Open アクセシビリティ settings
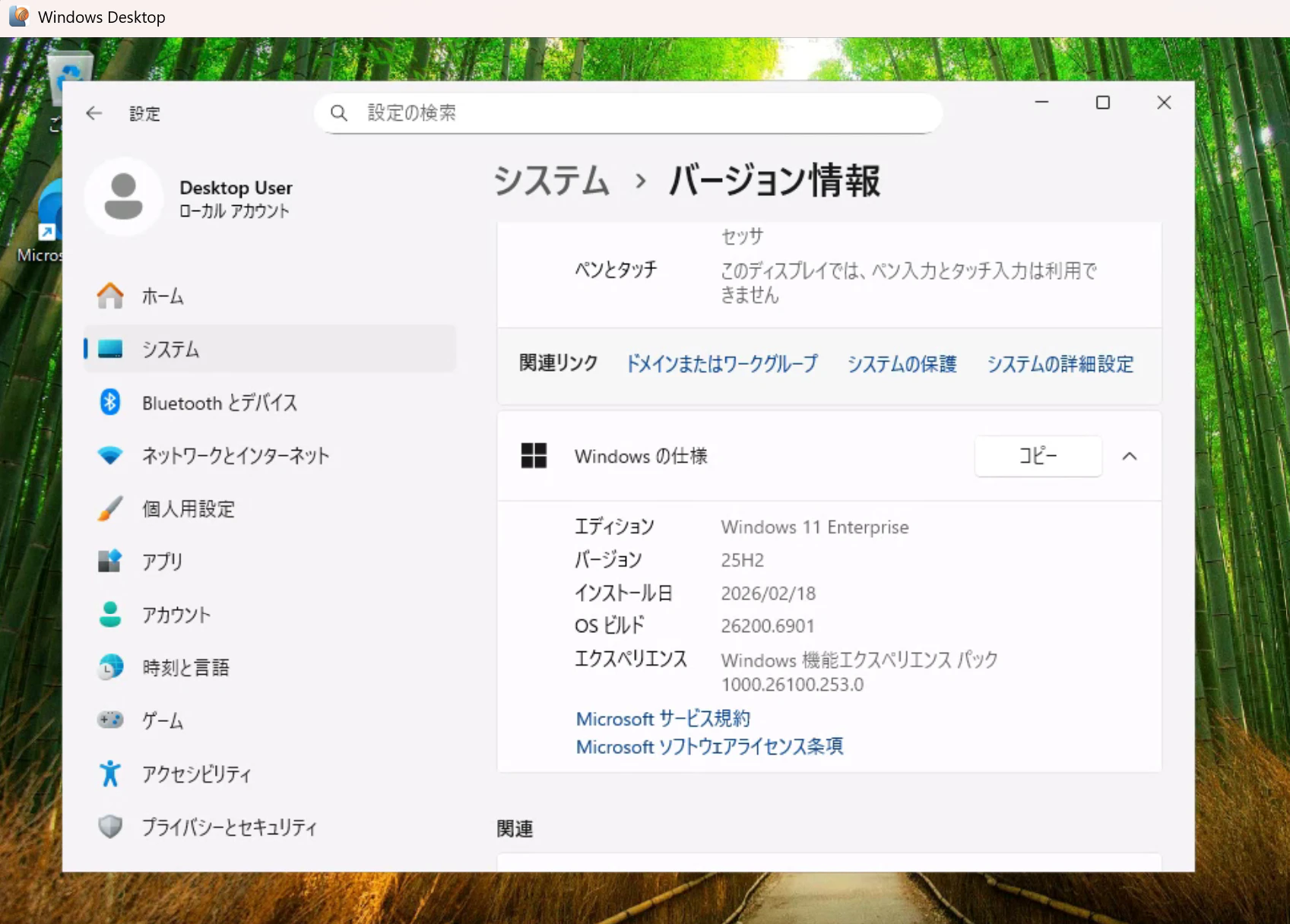1290x924 pixels. [x=271, y=774]
